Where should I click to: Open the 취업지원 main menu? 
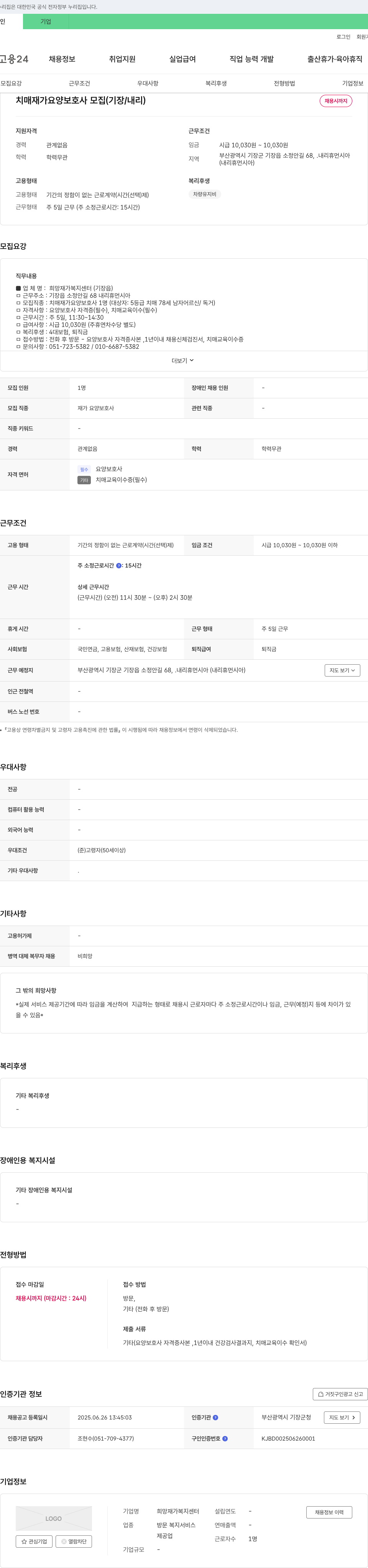[x=122, y=59]
